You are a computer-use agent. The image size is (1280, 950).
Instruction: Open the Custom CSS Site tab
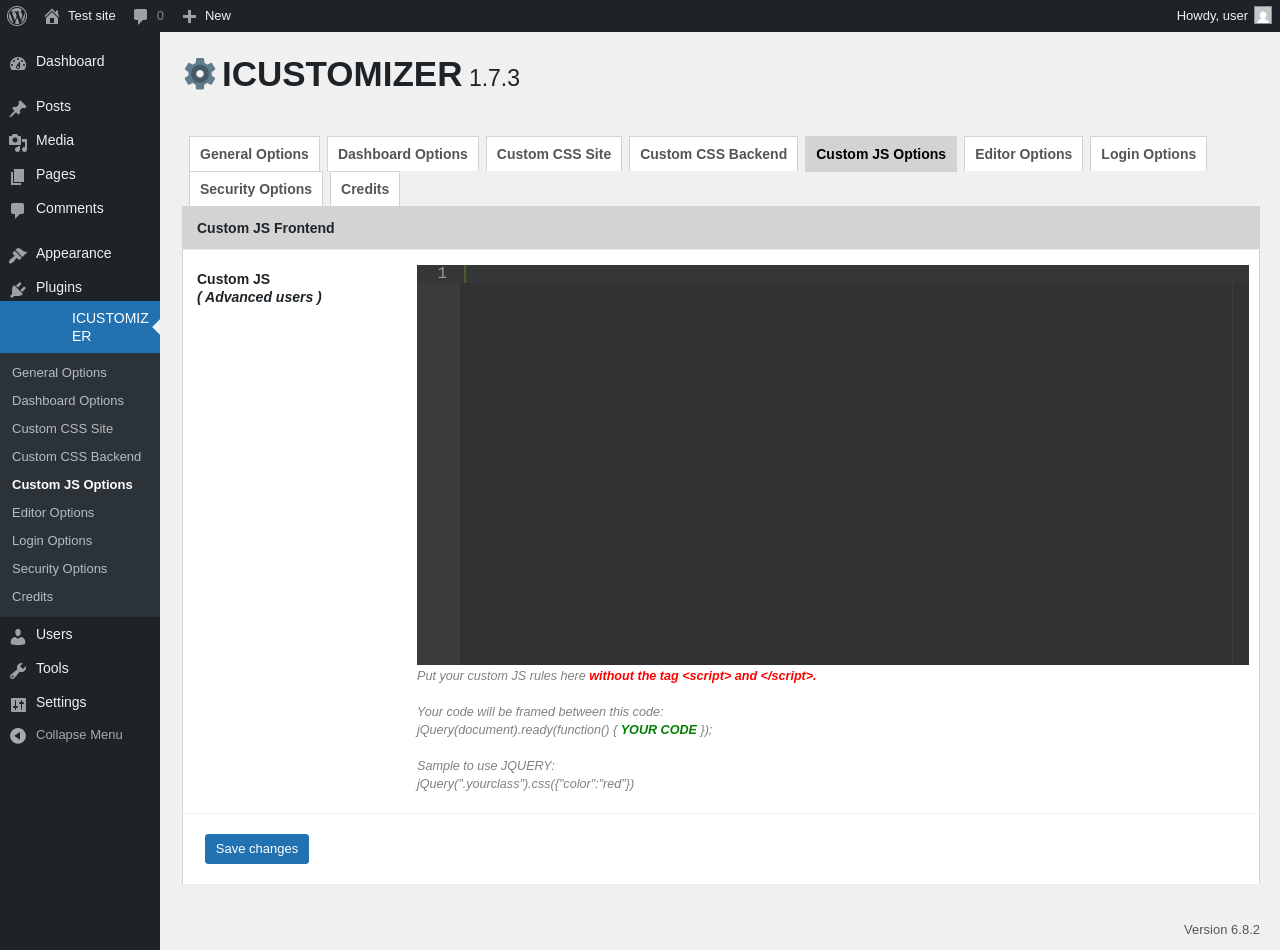click(x=554, y=154)
